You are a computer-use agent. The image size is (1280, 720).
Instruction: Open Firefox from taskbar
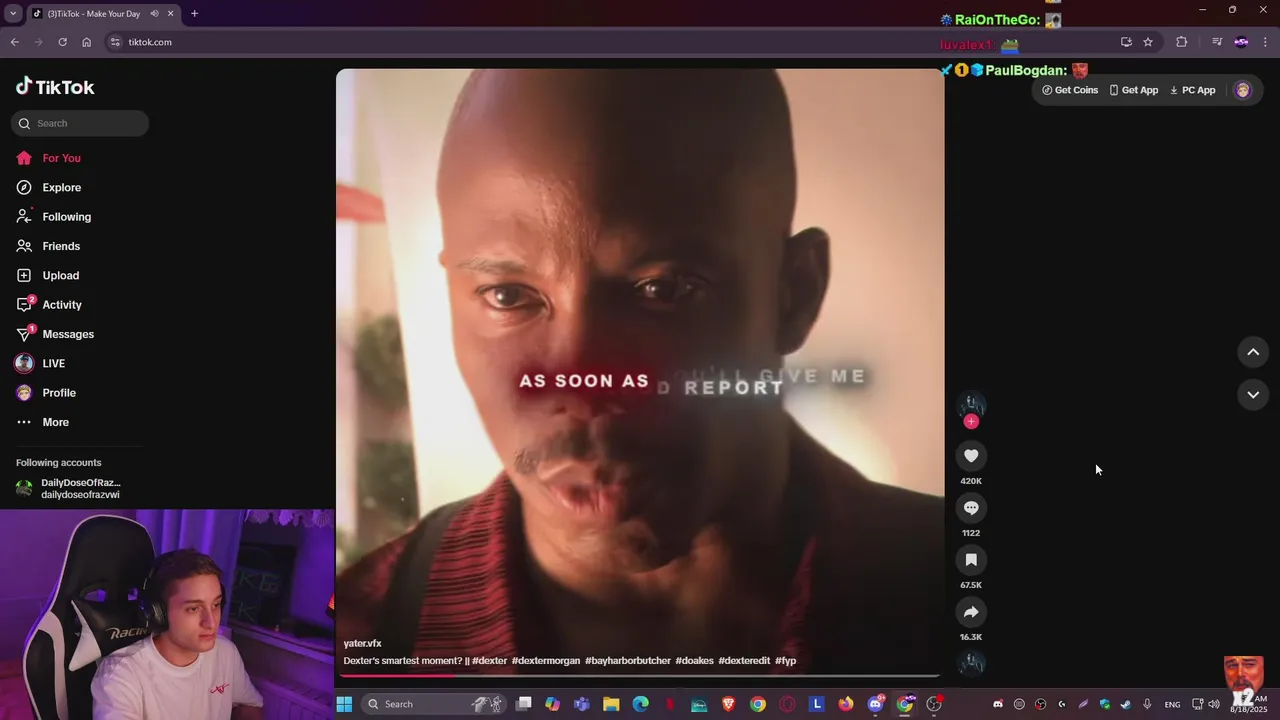click(846, 704)
